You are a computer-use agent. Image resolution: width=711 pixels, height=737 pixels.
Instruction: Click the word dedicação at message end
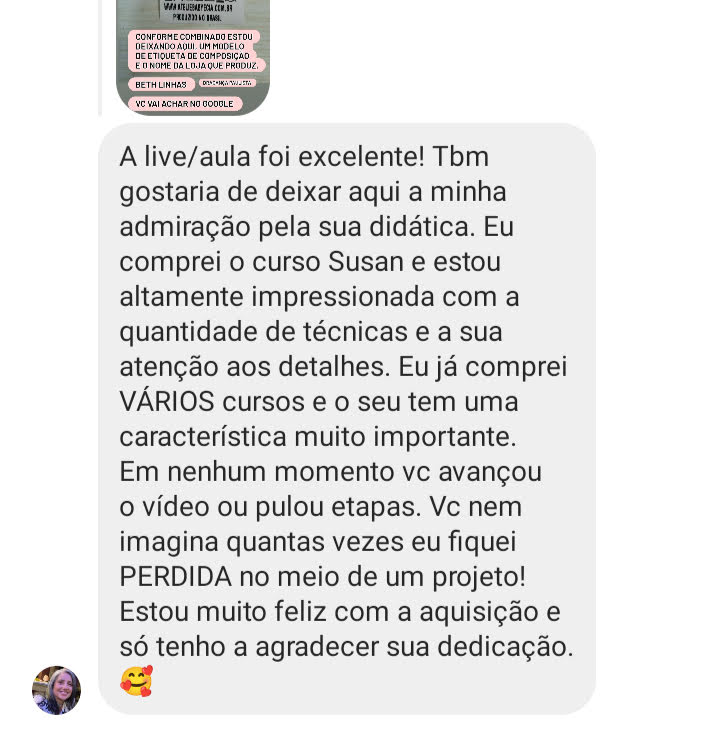[x=506, y=647]
